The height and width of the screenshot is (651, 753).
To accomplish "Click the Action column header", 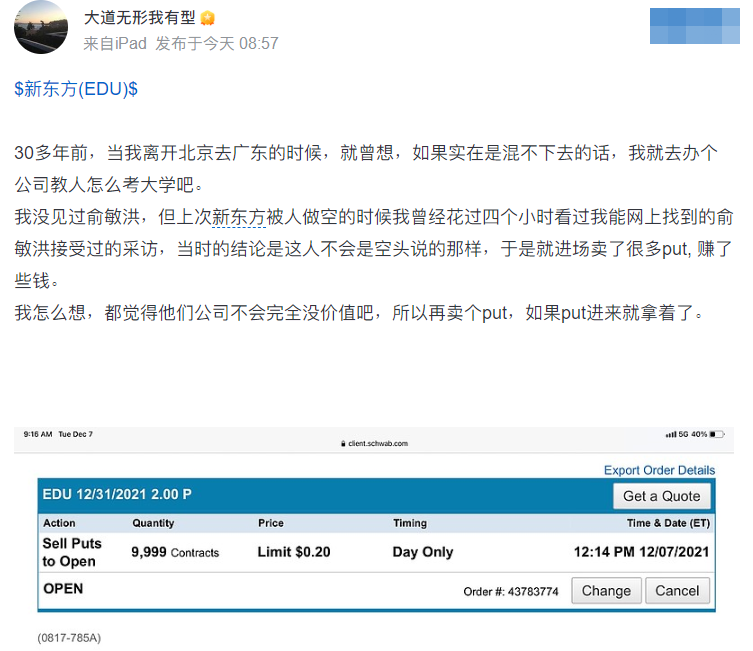I will 59,523.
